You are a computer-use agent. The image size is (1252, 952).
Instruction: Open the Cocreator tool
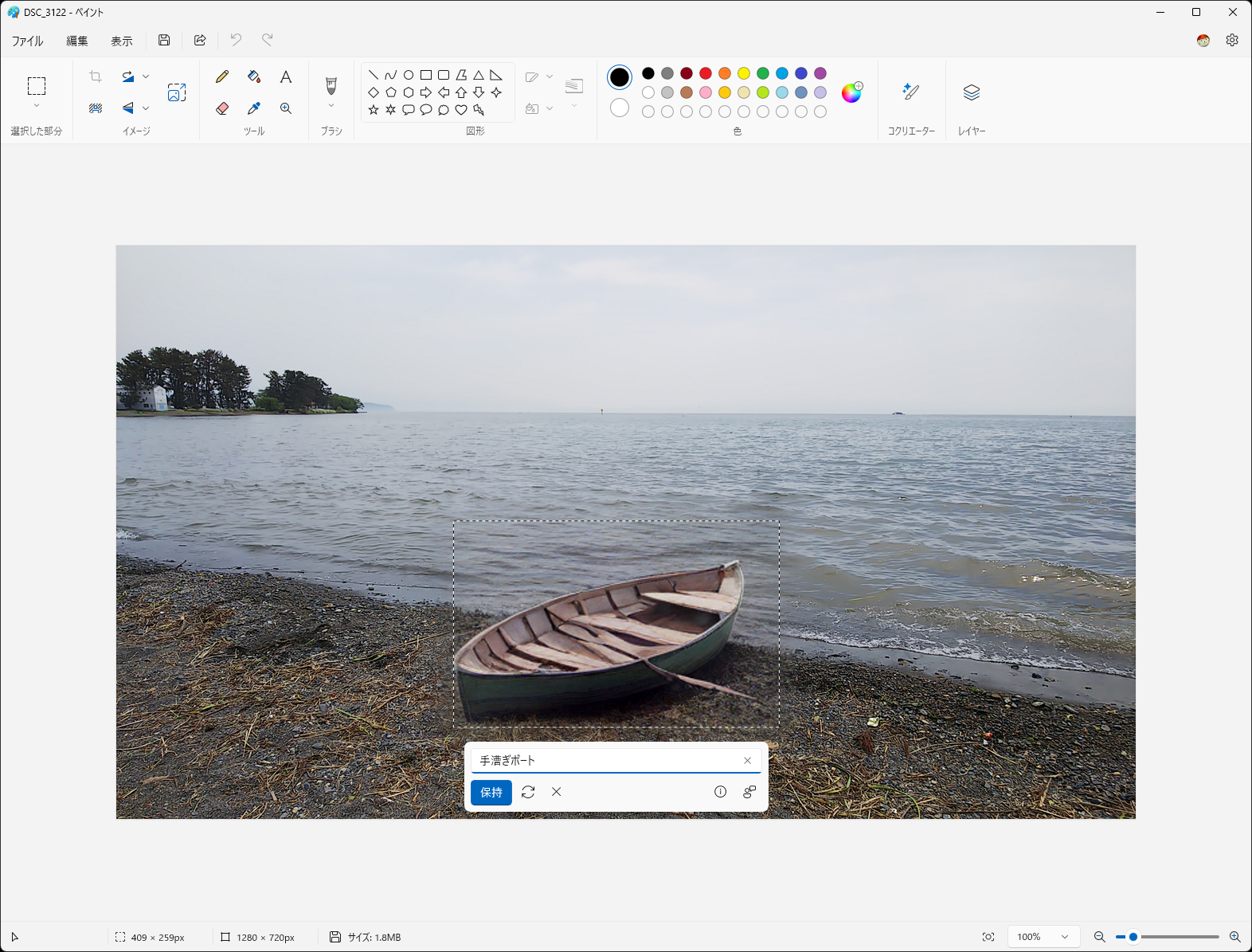click(x=911, y=92)
